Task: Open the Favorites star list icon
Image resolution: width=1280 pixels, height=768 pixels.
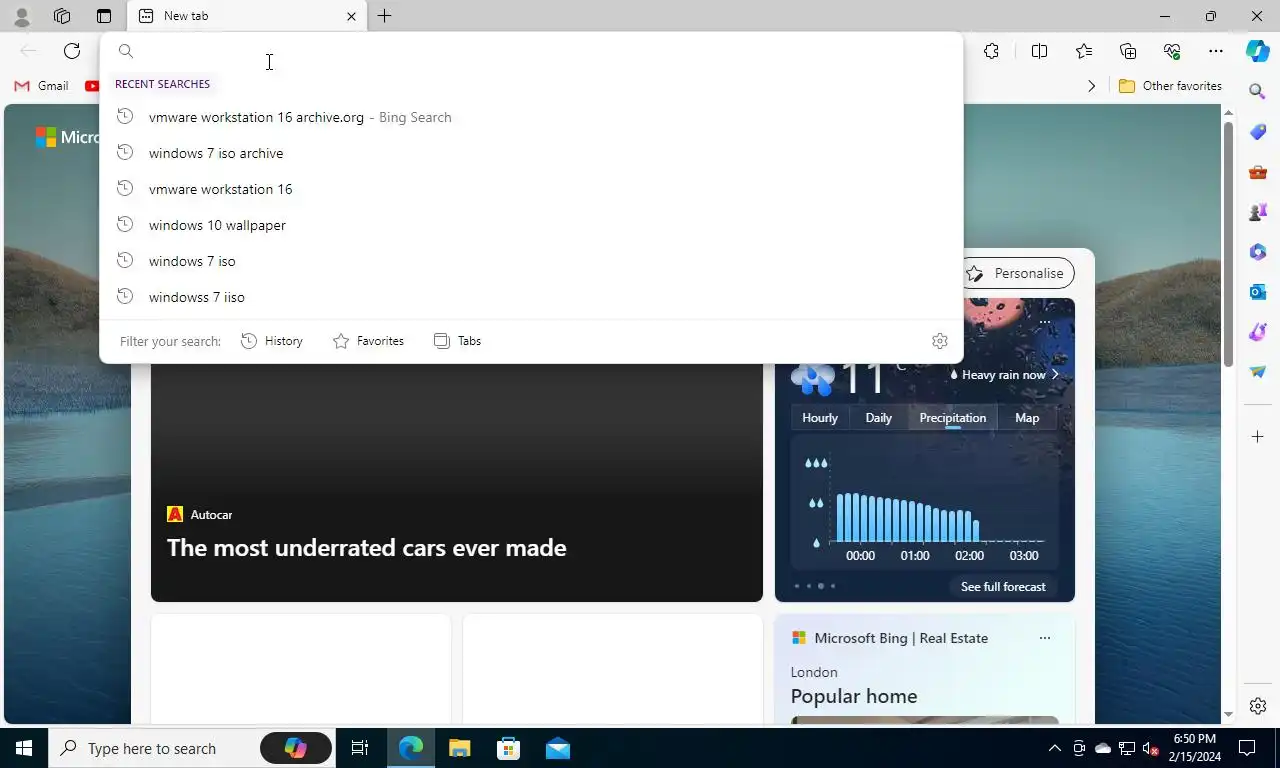Action: 1084,51
